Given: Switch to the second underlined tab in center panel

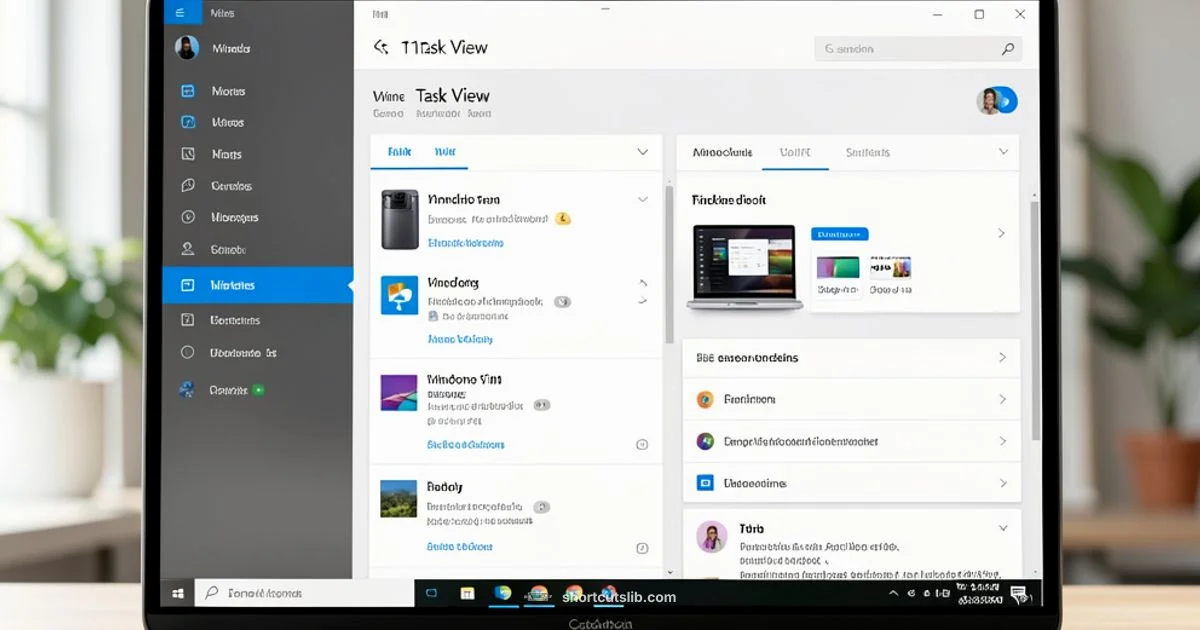Looking at the screenshot, I should click(x=444, y=151).
